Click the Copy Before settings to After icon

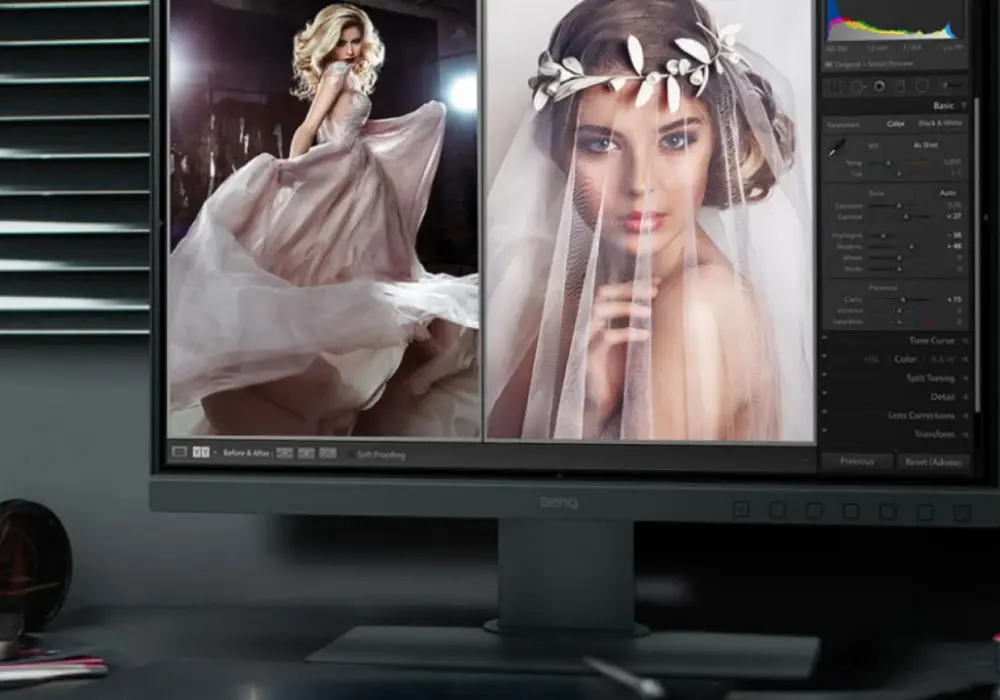pos(284,453)
